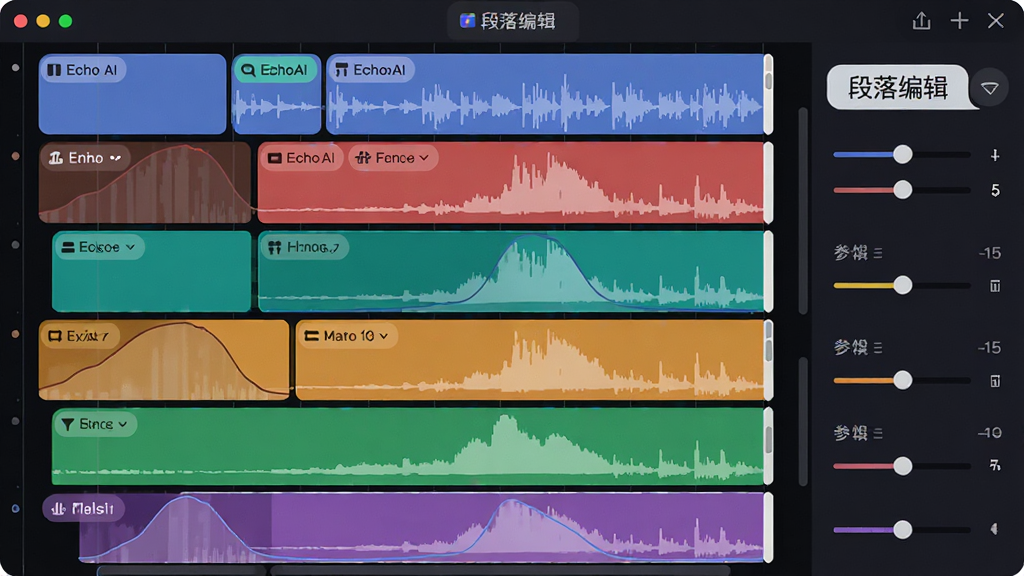Toggle the dot beside the brown Enho track
Image resolution: width=1024 pixels, height=576 pixels.
point(16,156)
